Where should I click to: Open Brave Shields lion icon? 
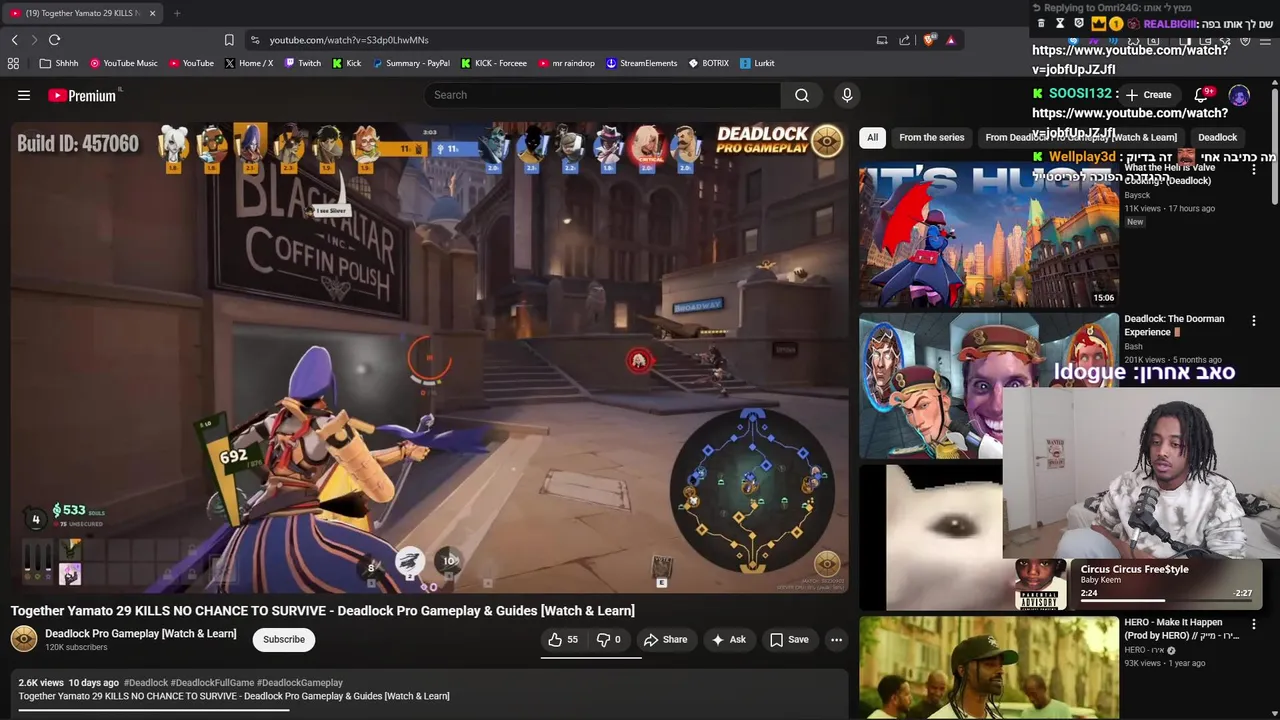pos(928,40)
